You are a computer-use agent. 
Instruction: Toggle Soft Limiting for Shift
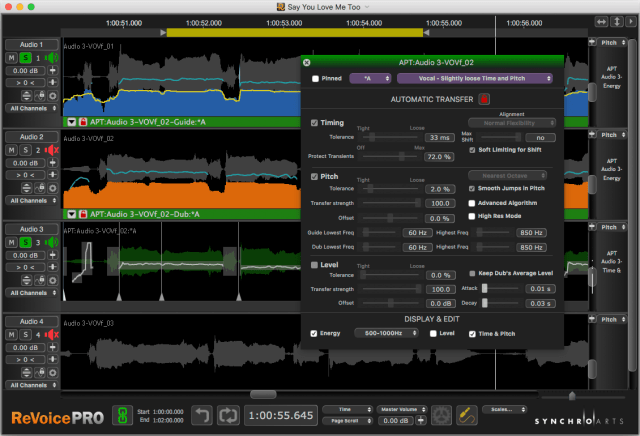coord(472,150)
